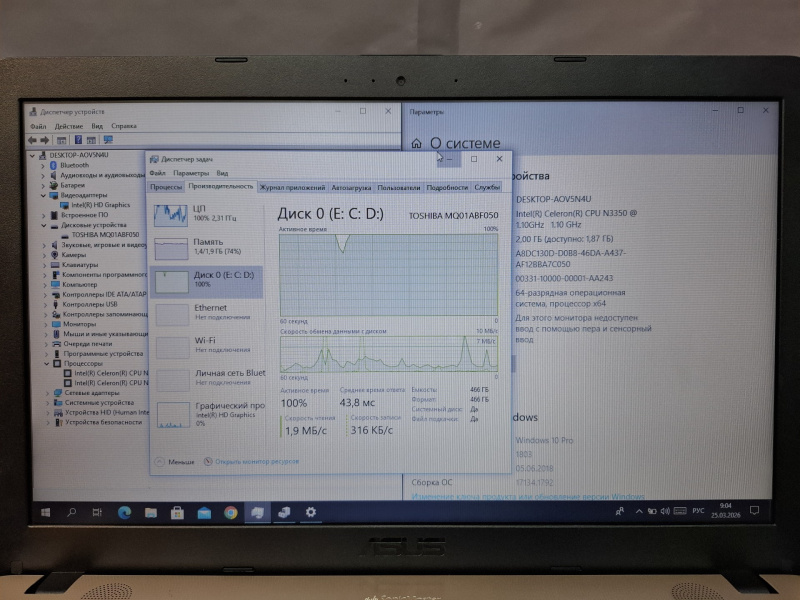Open the Действие menu in Device Manager
This screenshot has height=600, width=800.
point(69,127)
